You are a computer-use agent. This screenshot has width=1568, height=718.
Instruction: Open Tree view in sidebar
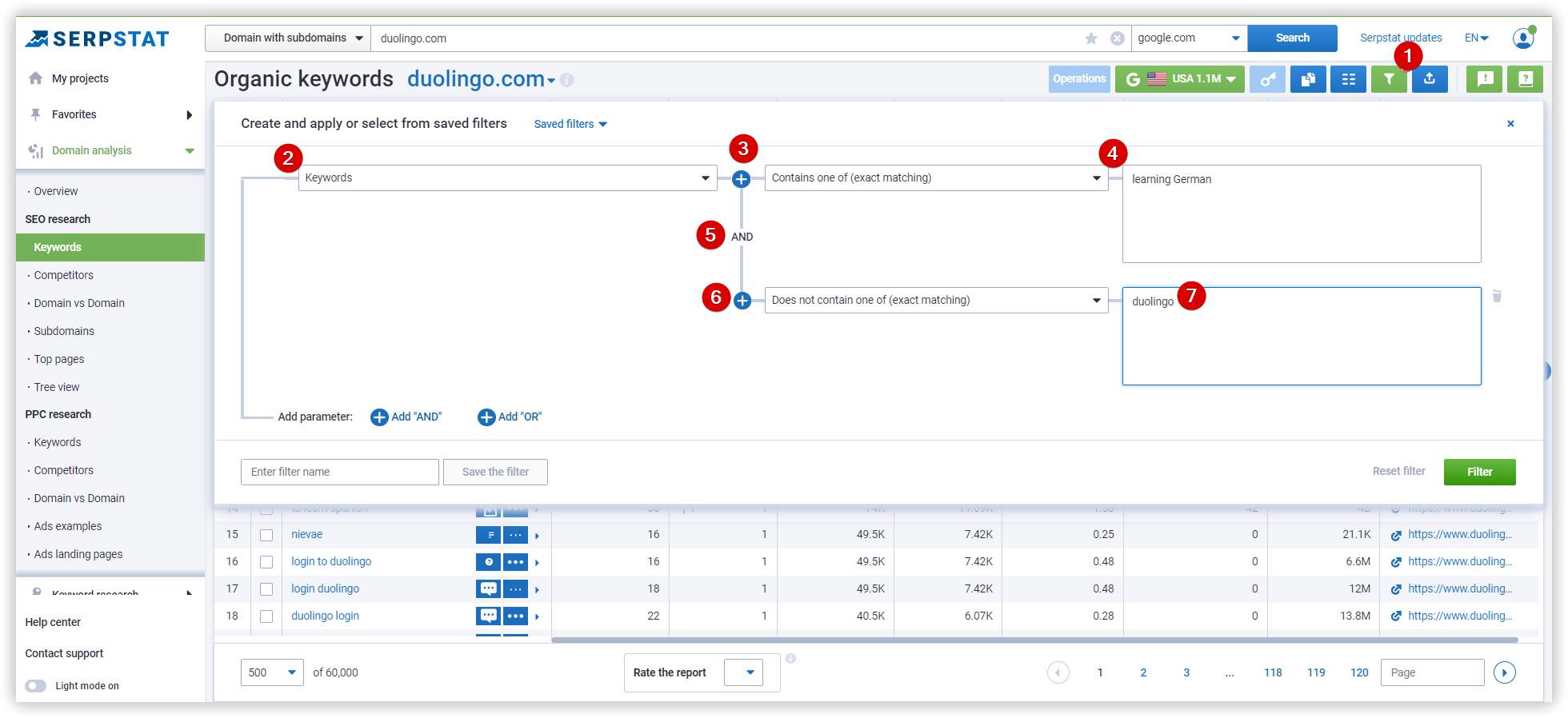(x=57, y=387)
